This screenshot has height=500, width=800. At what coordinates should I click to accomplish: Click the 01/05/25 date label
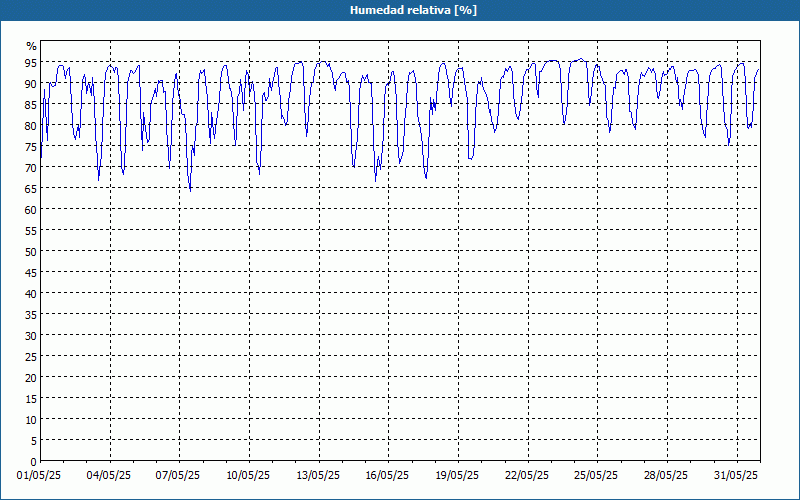pos(39,476)
